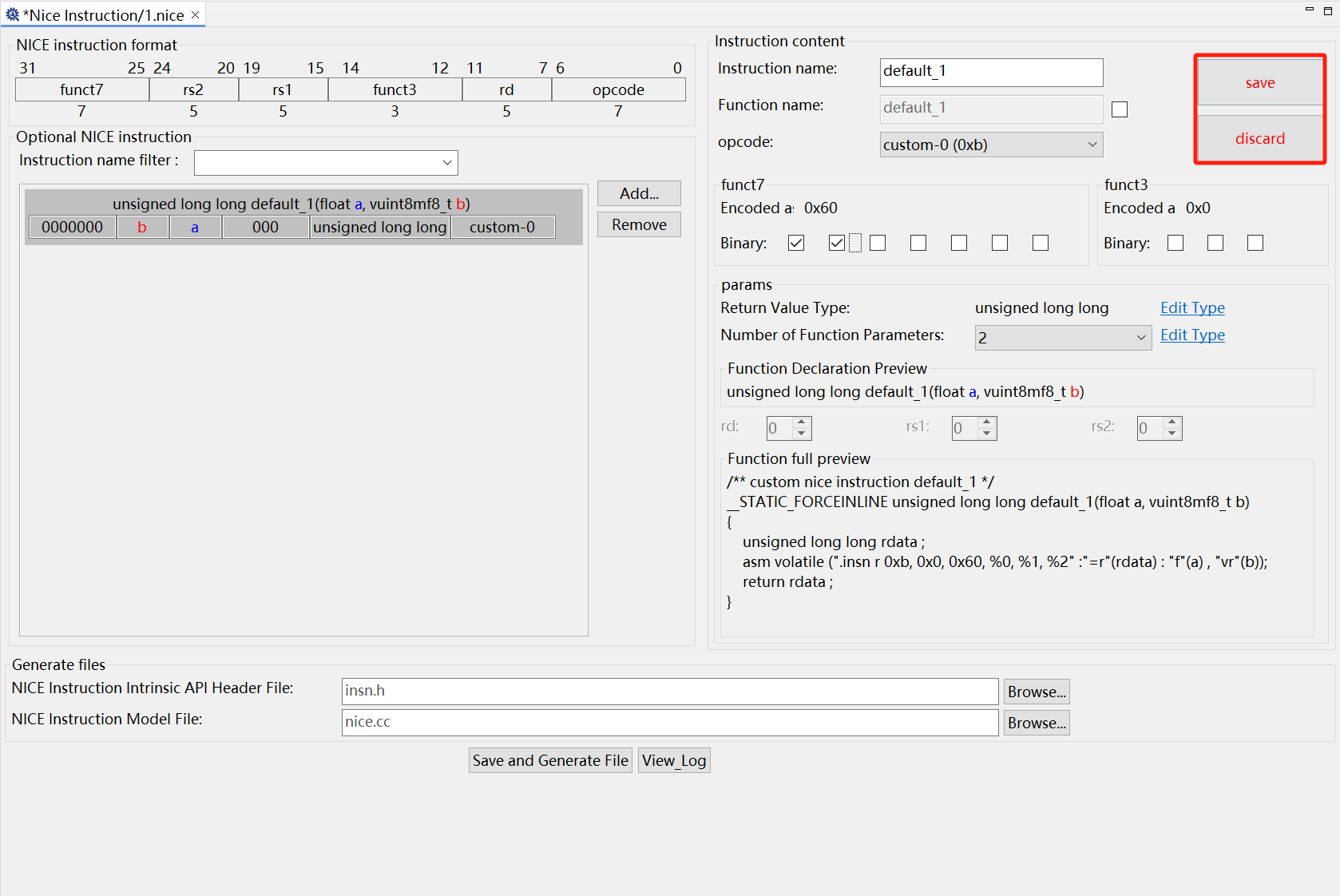
Task: Click the rd field in NICE format diagram
Action: pyautogui.click(x=507, y=89)
